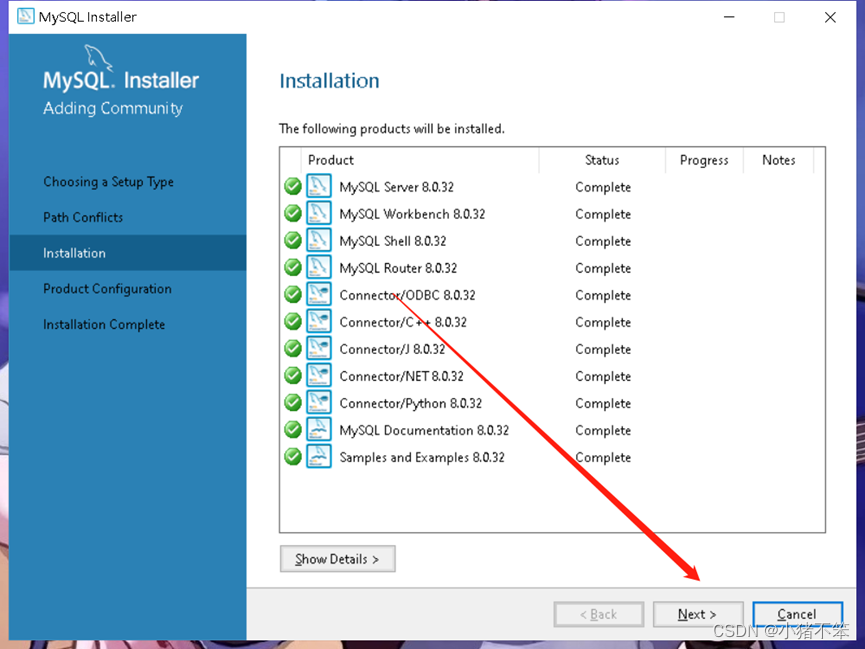The image size is (865, 649).
Task: Go to Choosing a Setup Type step
Action: 109,182
